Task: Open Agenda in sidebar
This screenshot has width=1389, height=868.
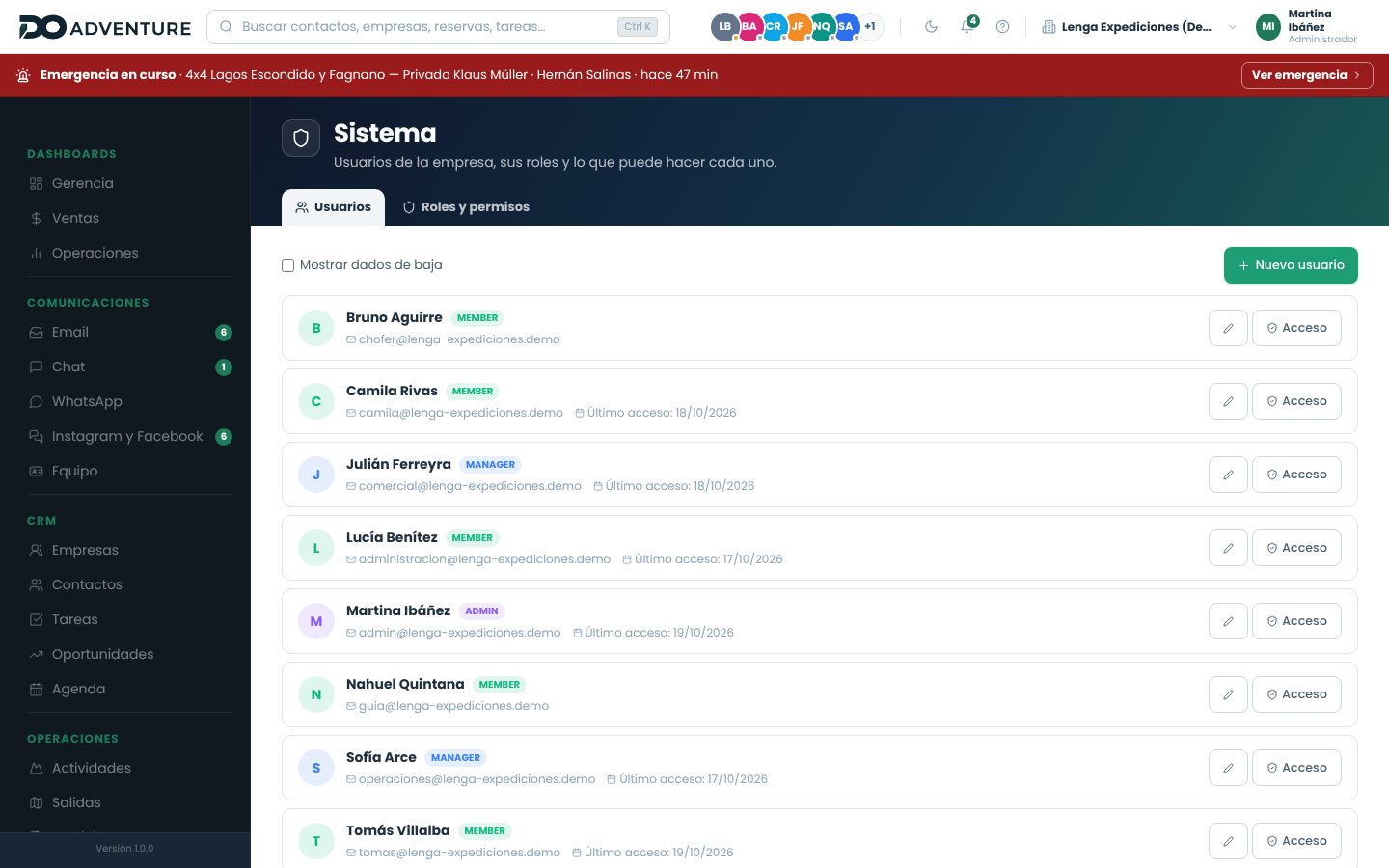Action: 129,689
